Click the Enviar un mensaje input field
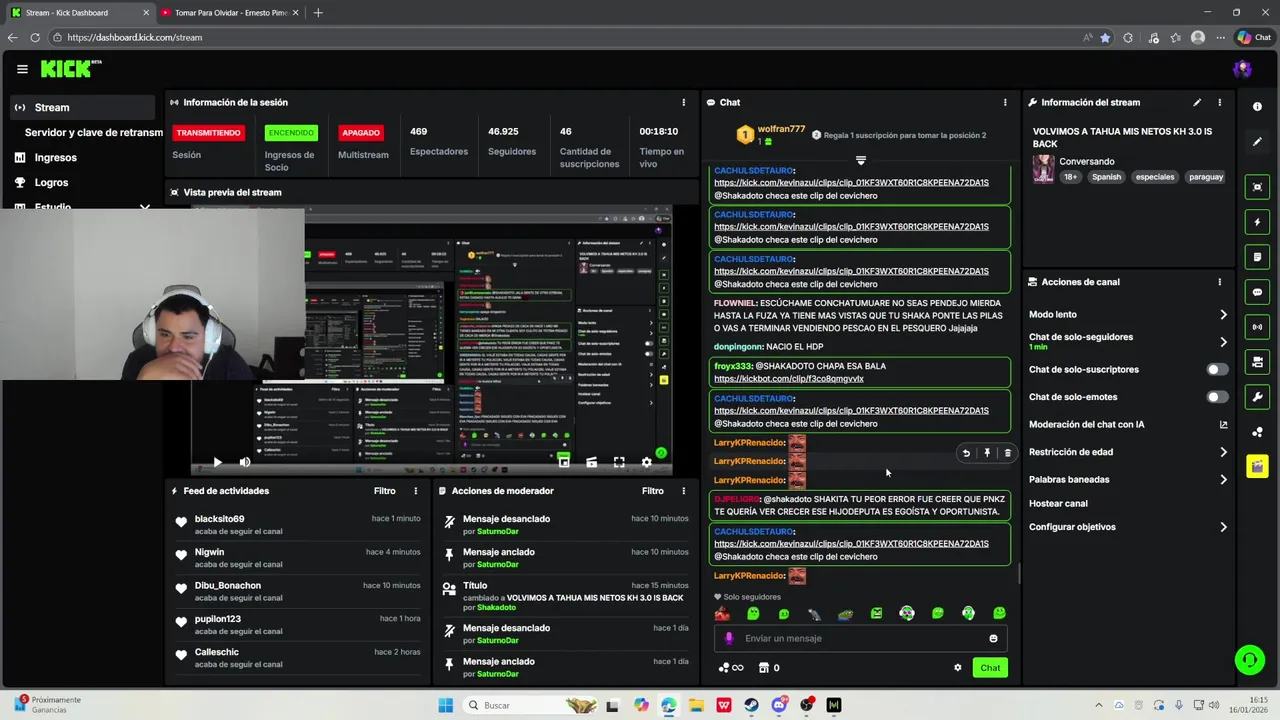The image size is (1280, 720). pos(860,638)
